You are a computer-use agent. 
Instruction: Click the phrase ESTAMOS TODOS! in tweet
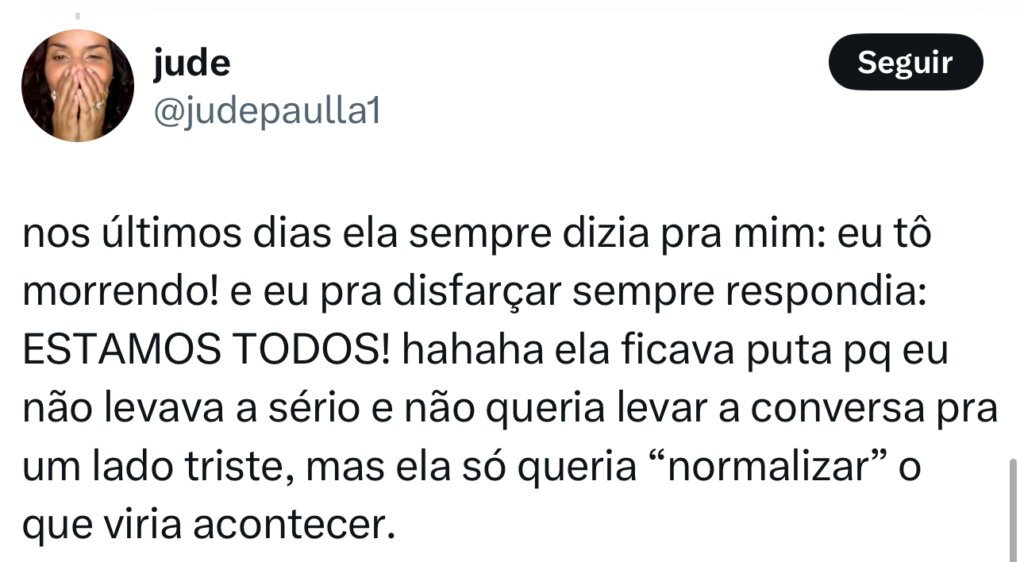[x=206, y=351]
